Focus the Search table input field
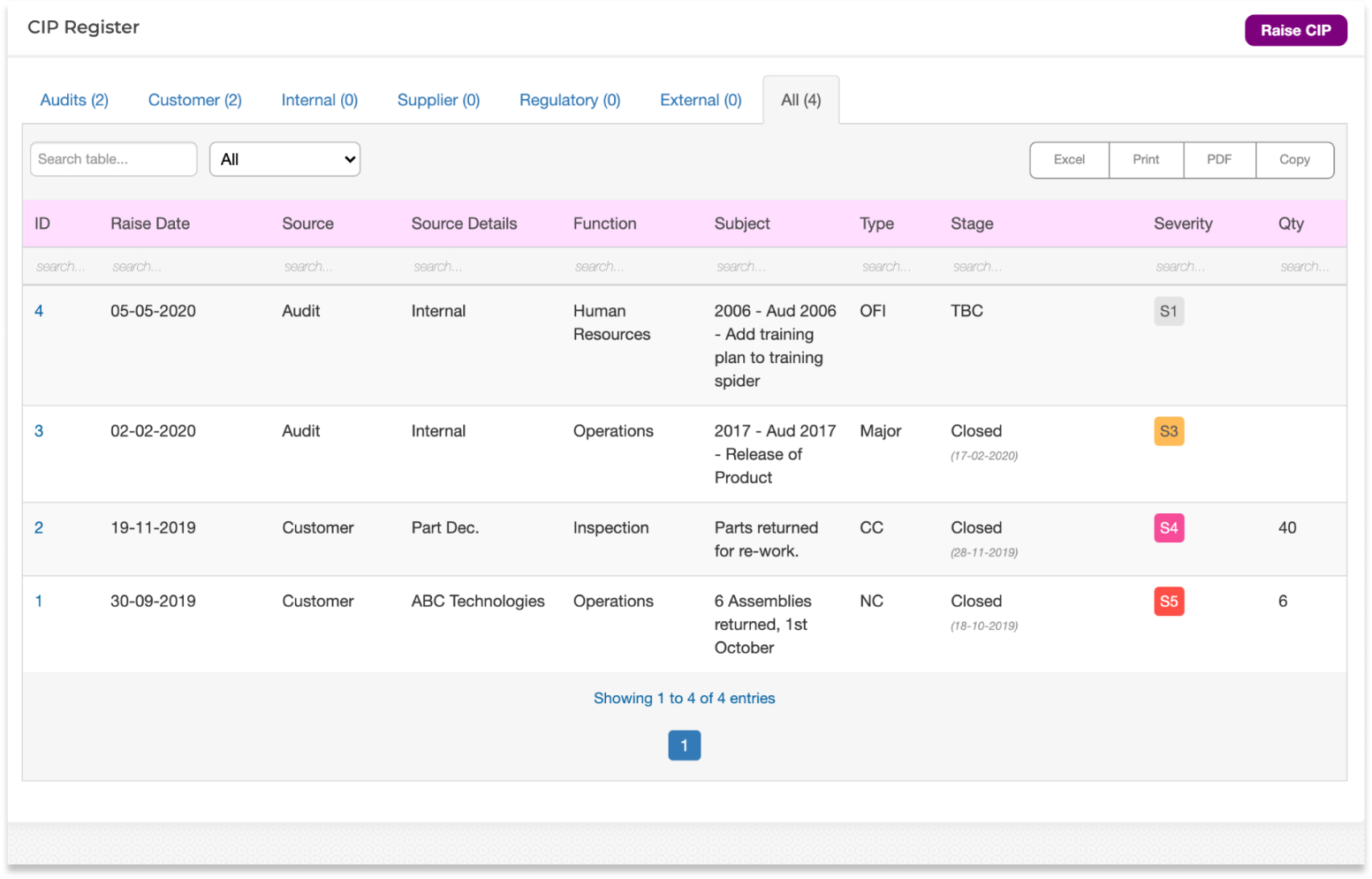 (x=113, y=159)
